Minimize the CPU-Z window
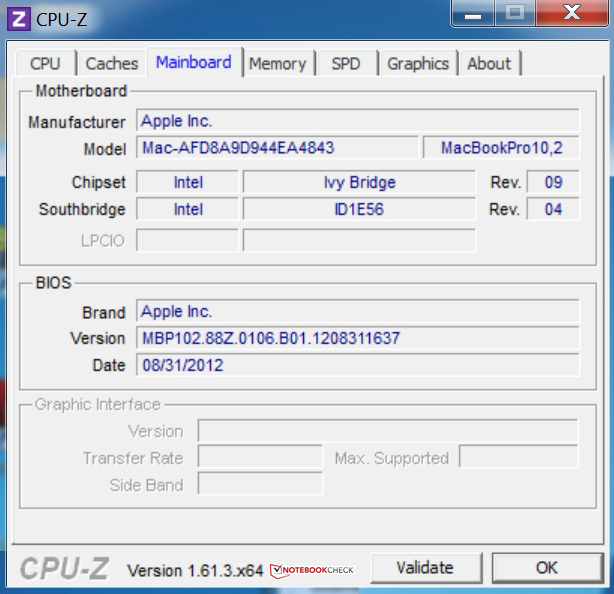This screenshot has width=614, height=594. pos(473,14)
